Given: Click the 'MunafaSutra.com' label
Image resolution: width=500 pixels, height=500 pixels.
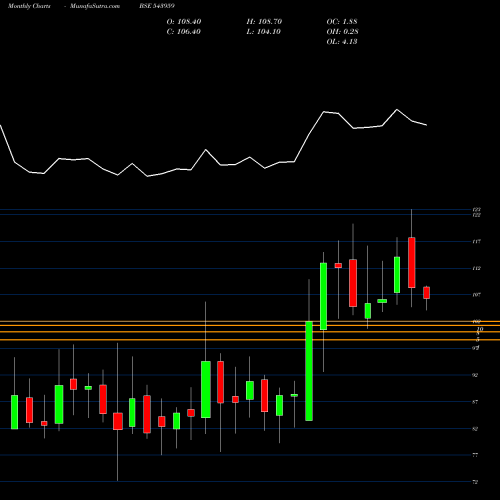Looking at the screenshot, I should [95, 6].
